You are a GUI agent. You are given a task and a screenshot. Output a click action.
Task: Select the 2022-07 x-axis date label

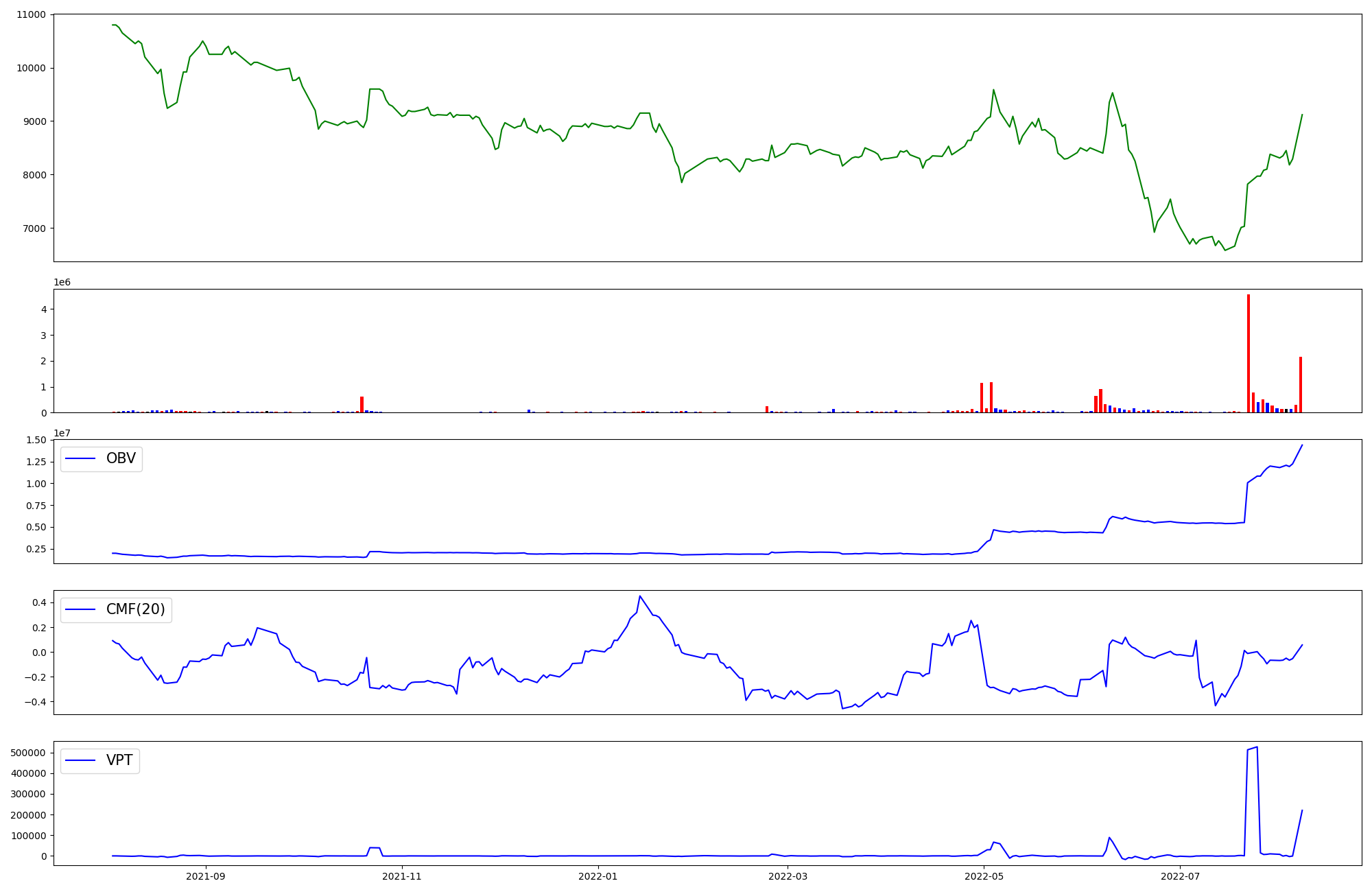click(x=1180, y=876)
